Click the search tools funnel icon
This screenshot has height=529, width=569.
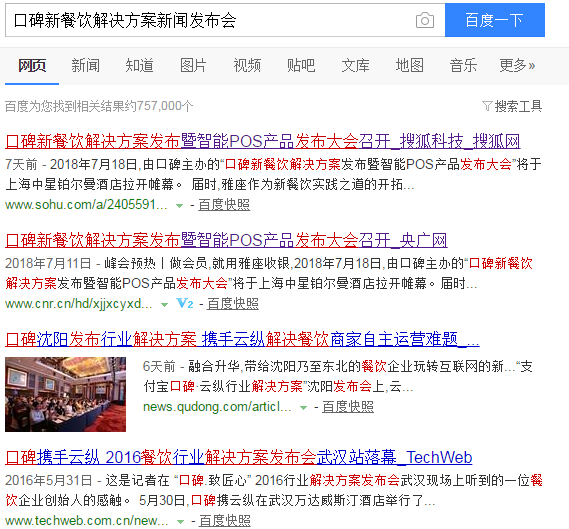tap(487, 106)
